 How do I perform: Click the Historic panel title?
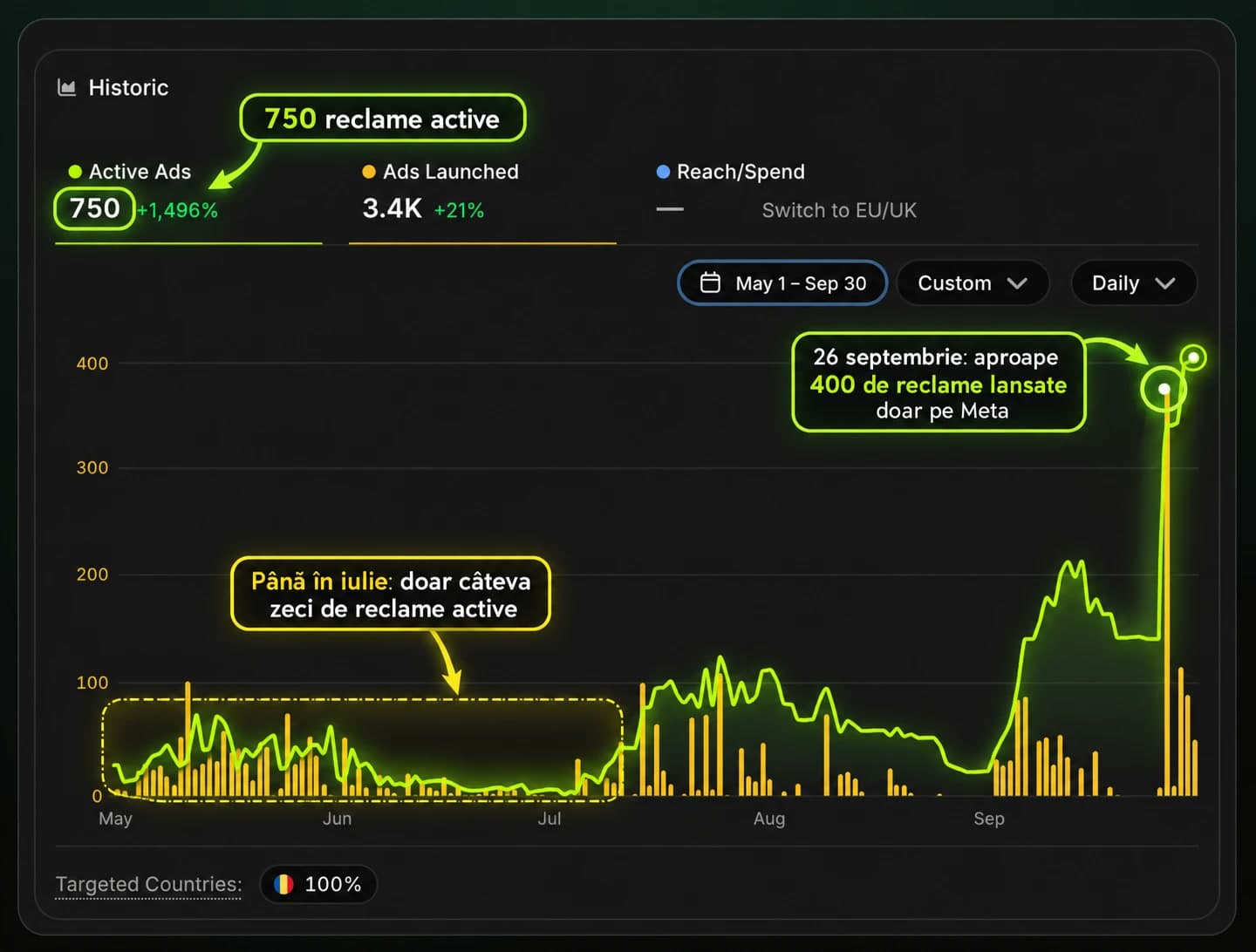click(x=128, y=87)
